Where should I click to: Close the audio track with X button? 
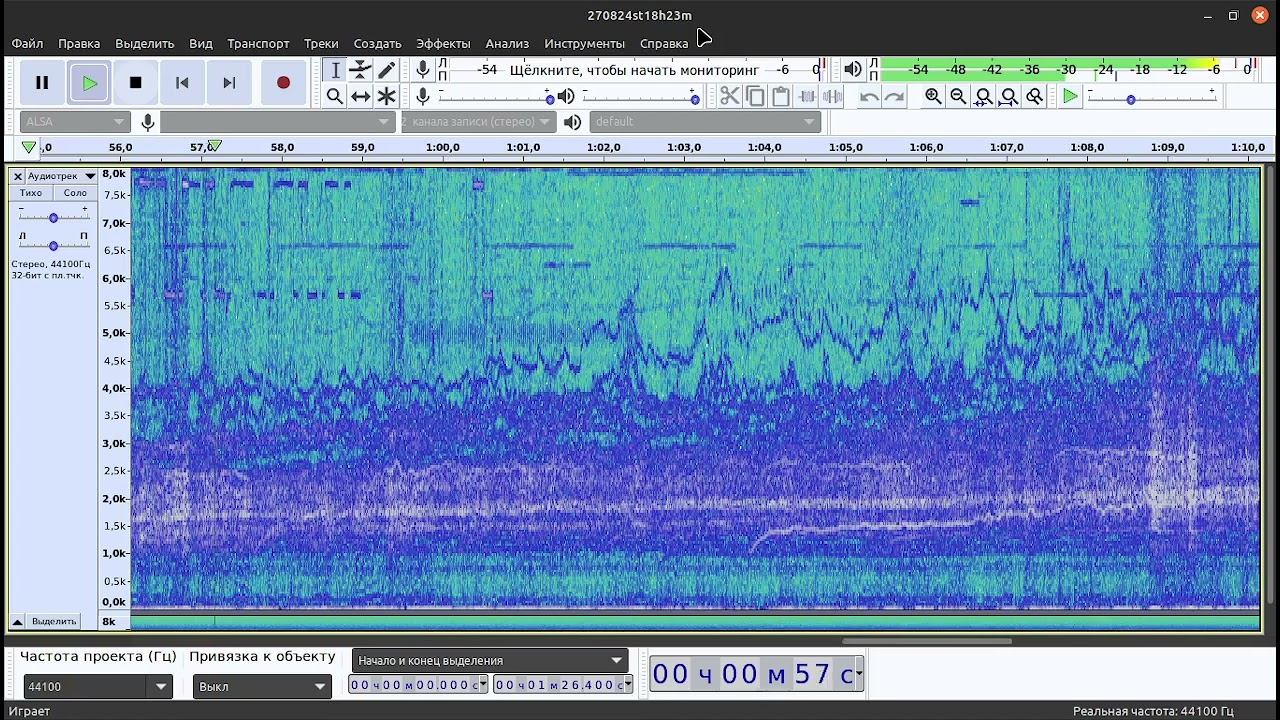click(x=17, y=176)
